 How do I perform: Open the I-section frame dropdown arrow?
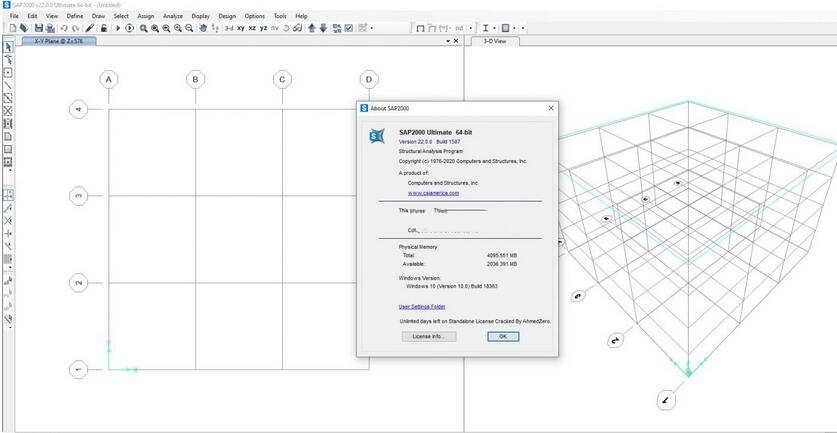tap(494, 28)
